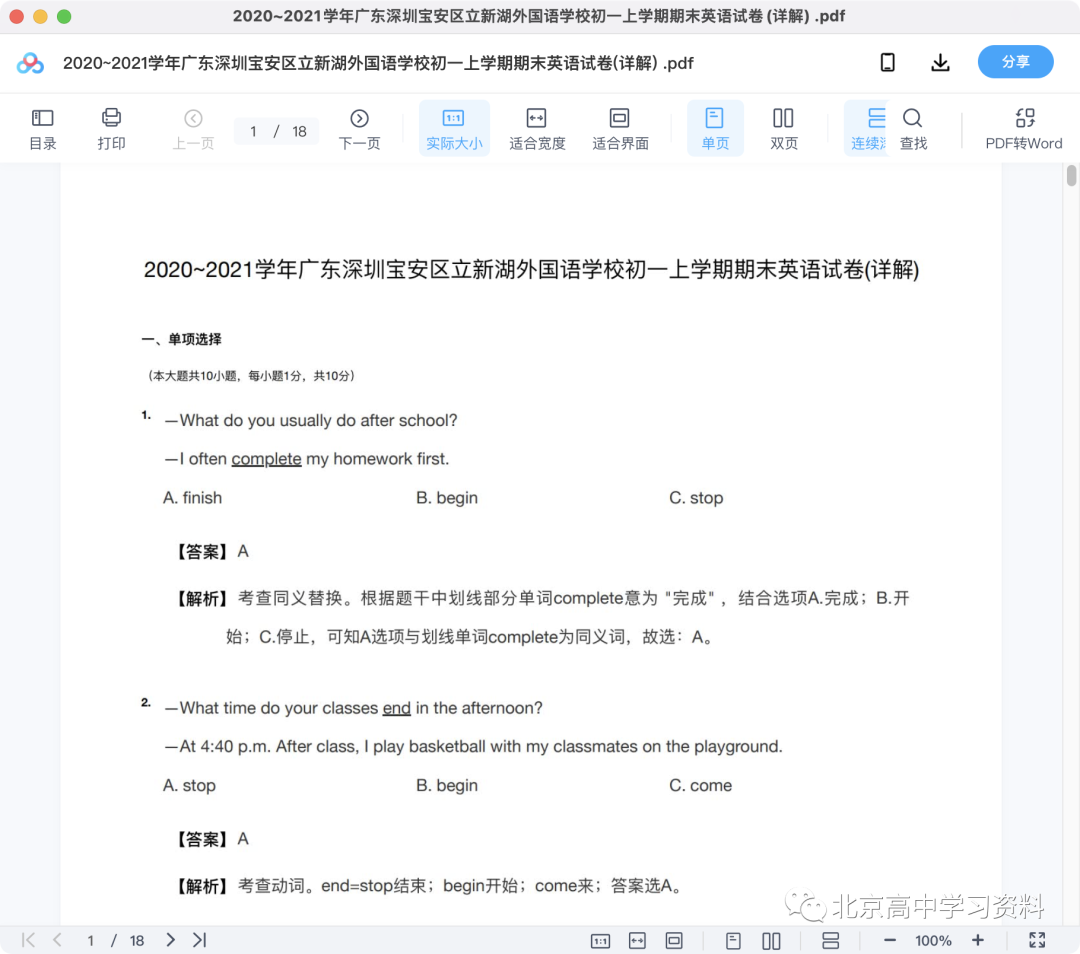Viewport: 1080px width, 954px height.
Task: Click option C. stop in question 1
Action: 696,497
